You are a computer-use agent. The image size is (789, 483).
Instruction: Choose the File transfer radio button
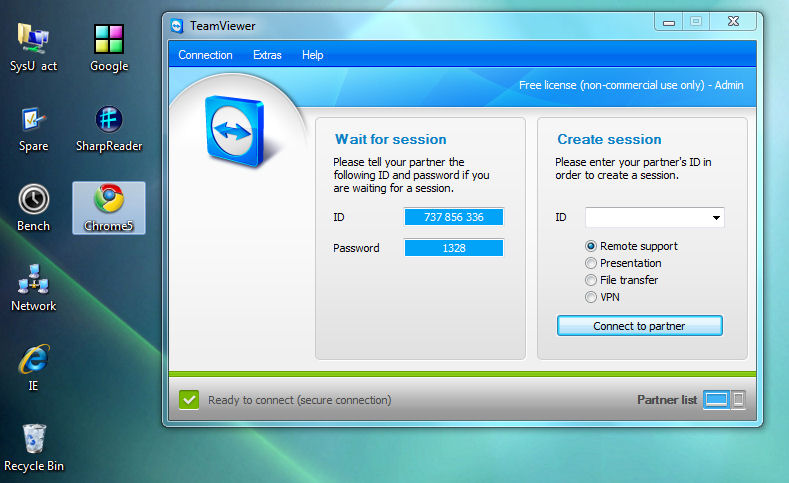pyautogui.click(x=591, y=280)
